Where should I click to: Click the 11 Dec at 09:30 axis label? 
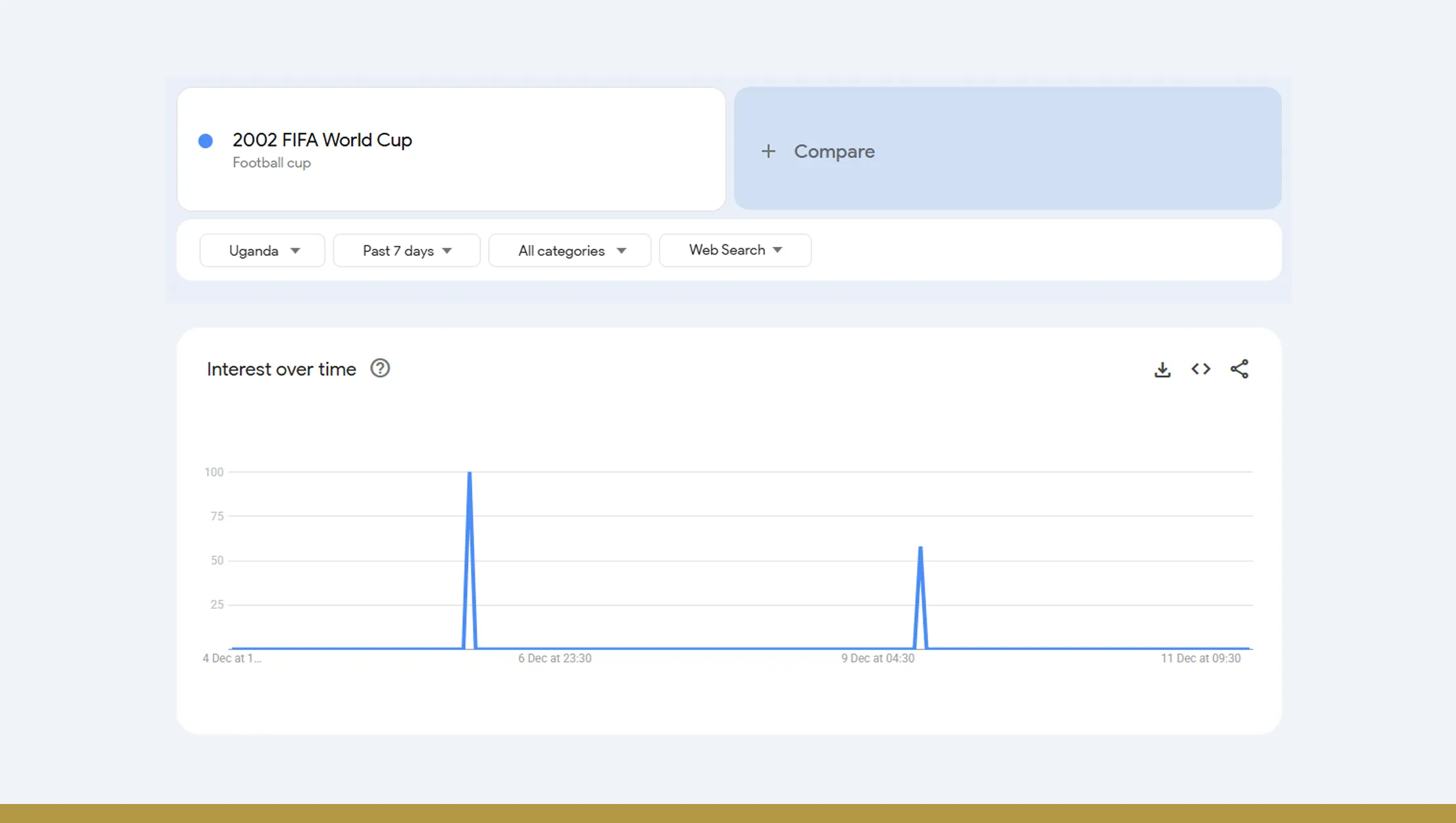coord(1200,659)
